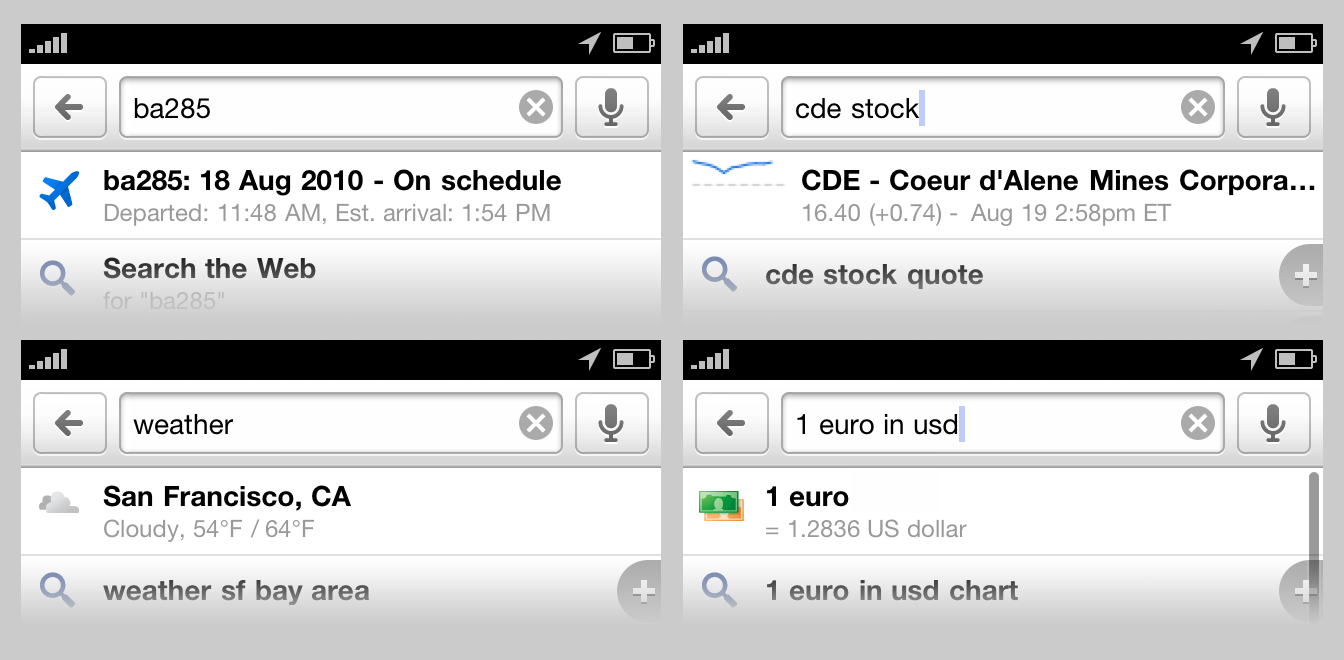The width and height of the screenshot is (1344, 660).
Task: Clear the ba285 search text
Action: click(536, 107)
